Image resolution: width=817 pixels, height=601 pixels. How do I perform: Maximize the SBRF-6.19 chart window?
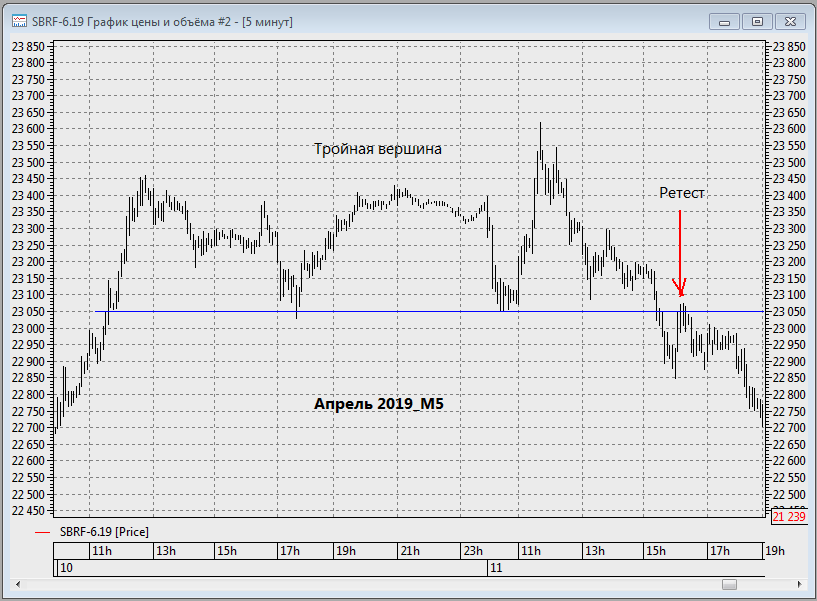757,22
